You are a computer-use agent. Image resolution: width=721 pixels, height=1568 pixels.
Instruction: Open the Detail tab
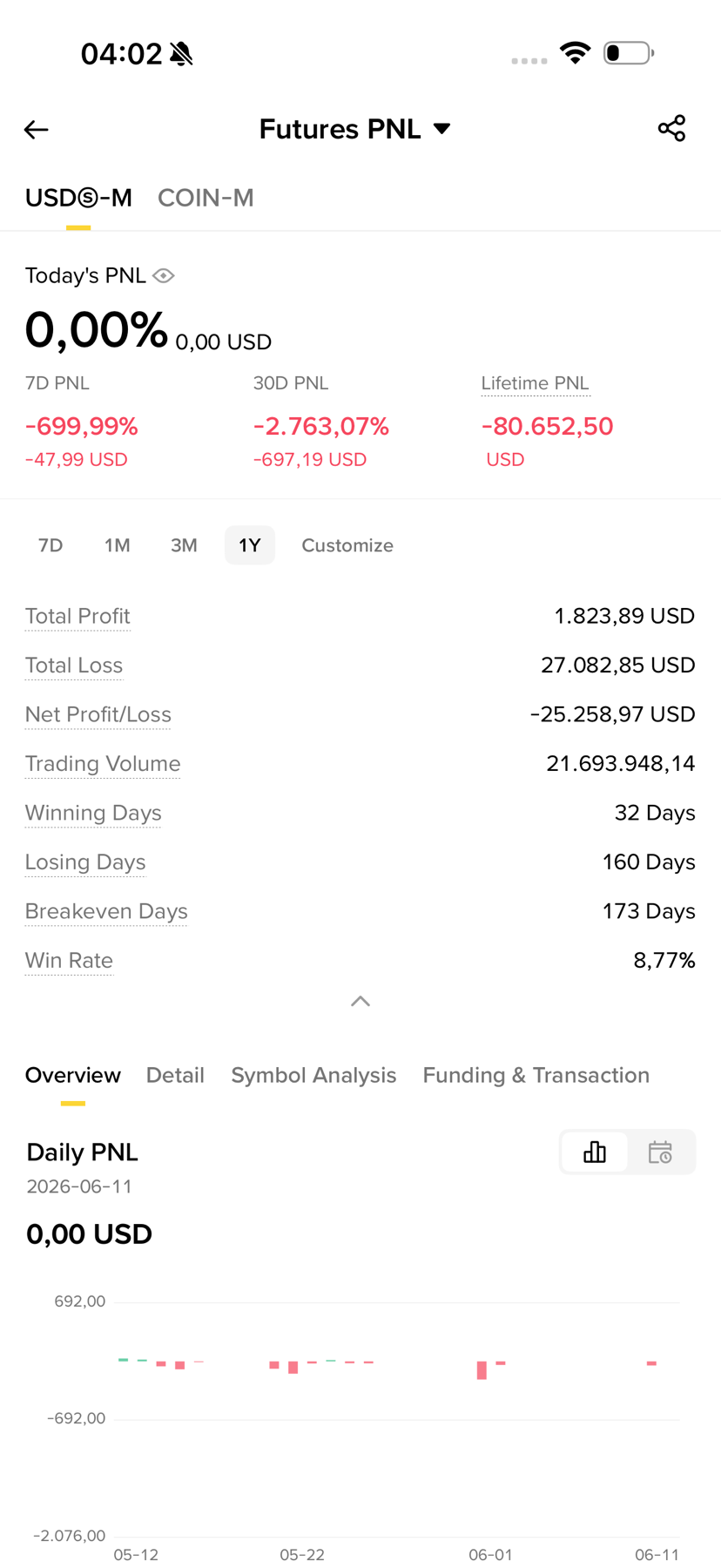tap(175, 1075)
